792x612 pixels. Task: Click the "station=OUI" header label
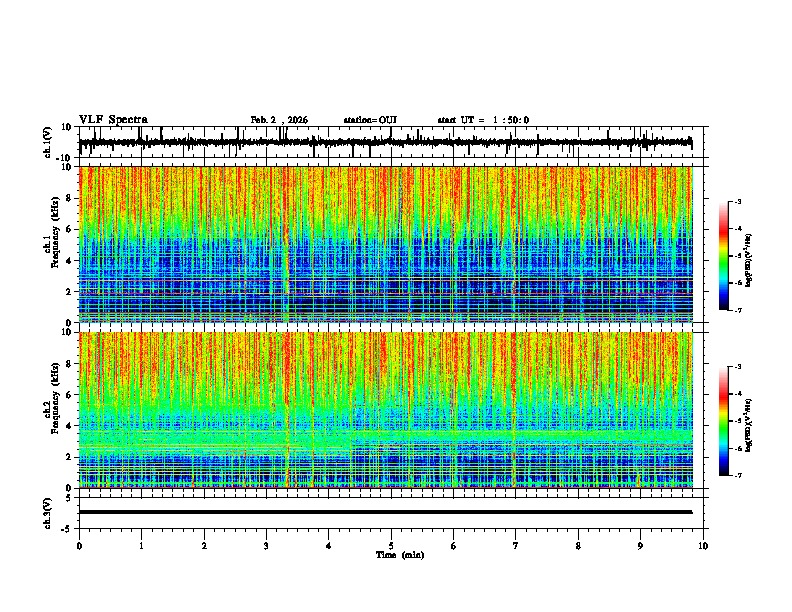click(x=370, y=120)
